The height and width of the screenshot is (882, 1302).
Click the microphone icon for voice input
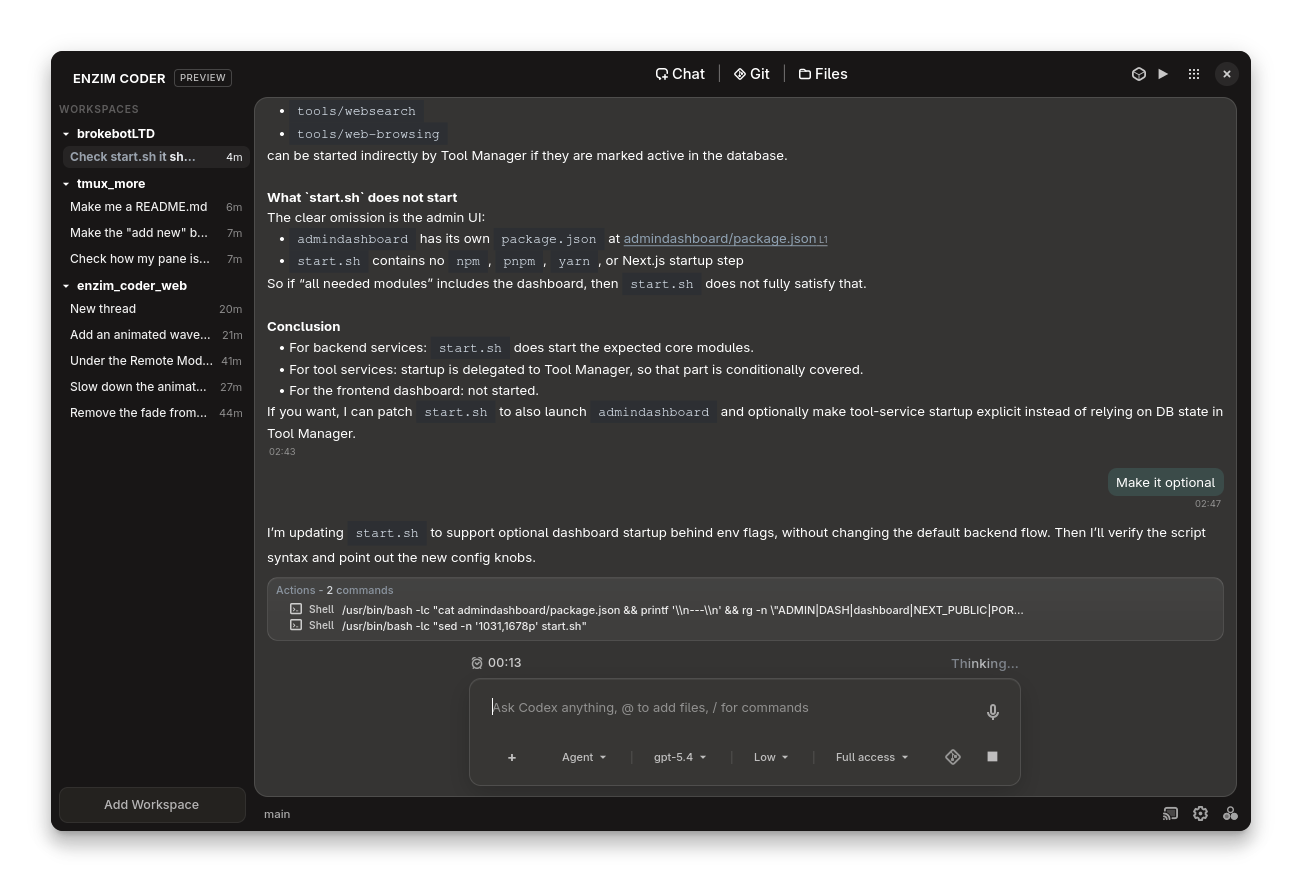tap(992, 711)
